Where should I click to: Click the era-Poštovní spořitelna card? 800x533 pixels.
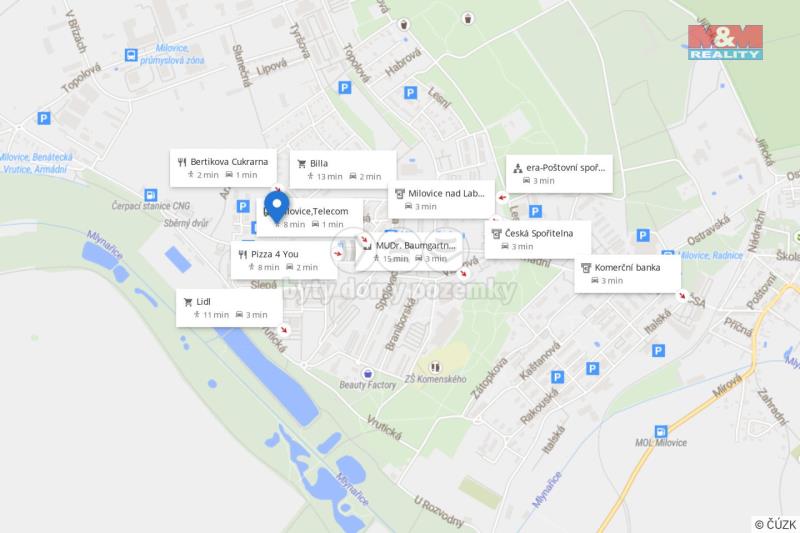pyautogui.click(x=559, y=174)
